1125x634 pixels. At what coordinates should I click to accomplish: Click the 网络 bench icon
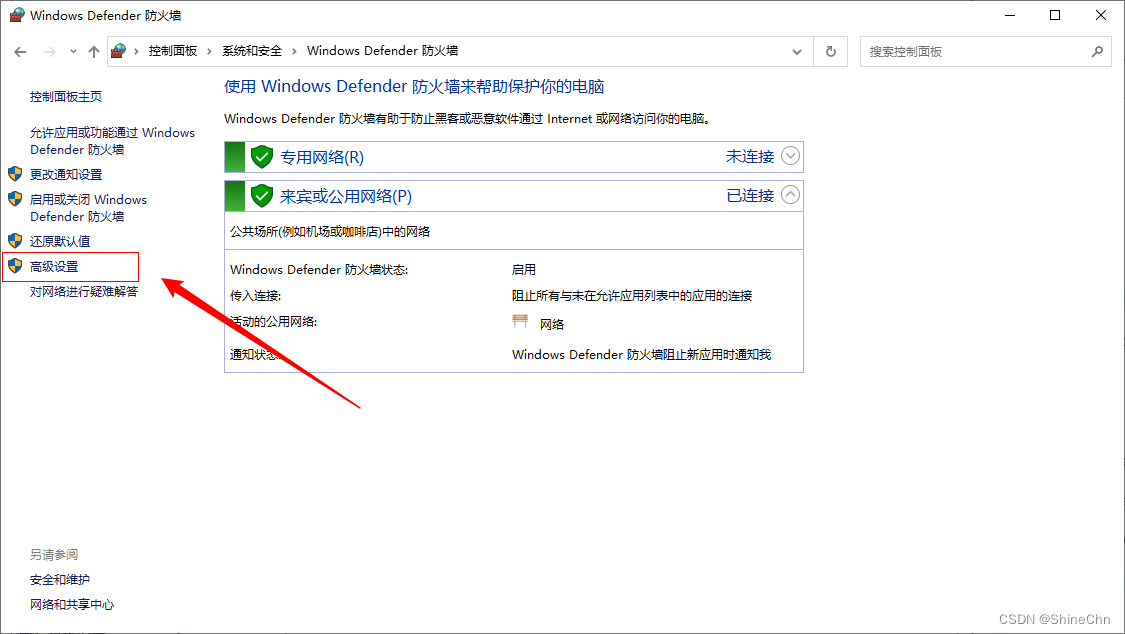point(520,321)
